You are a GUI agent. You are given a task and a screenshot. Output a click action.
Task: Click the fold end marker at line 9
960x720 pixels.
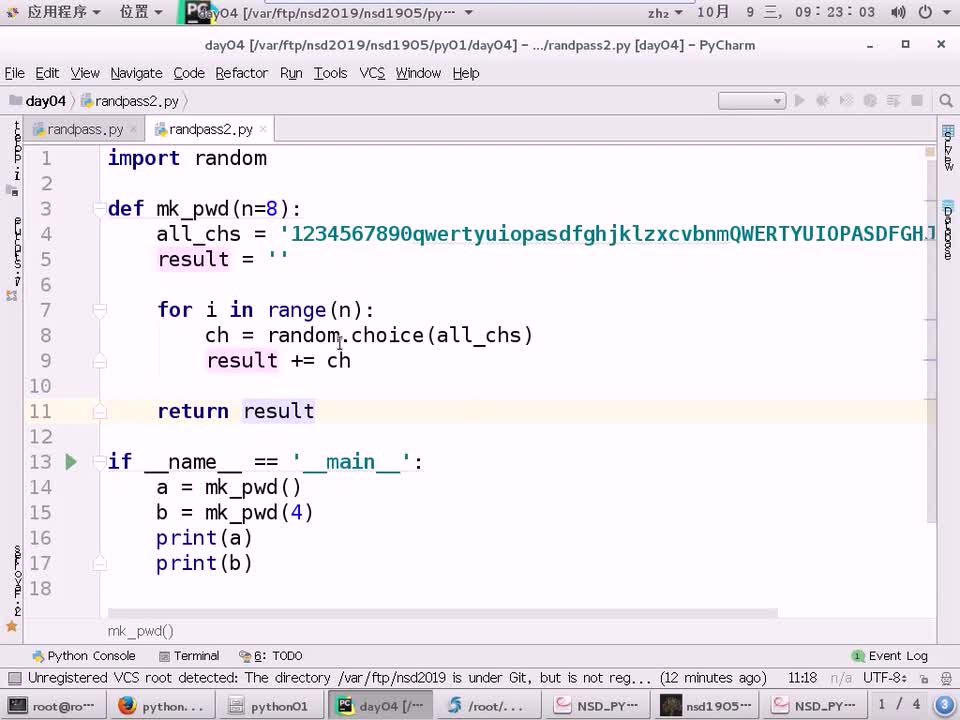(99, 361)
